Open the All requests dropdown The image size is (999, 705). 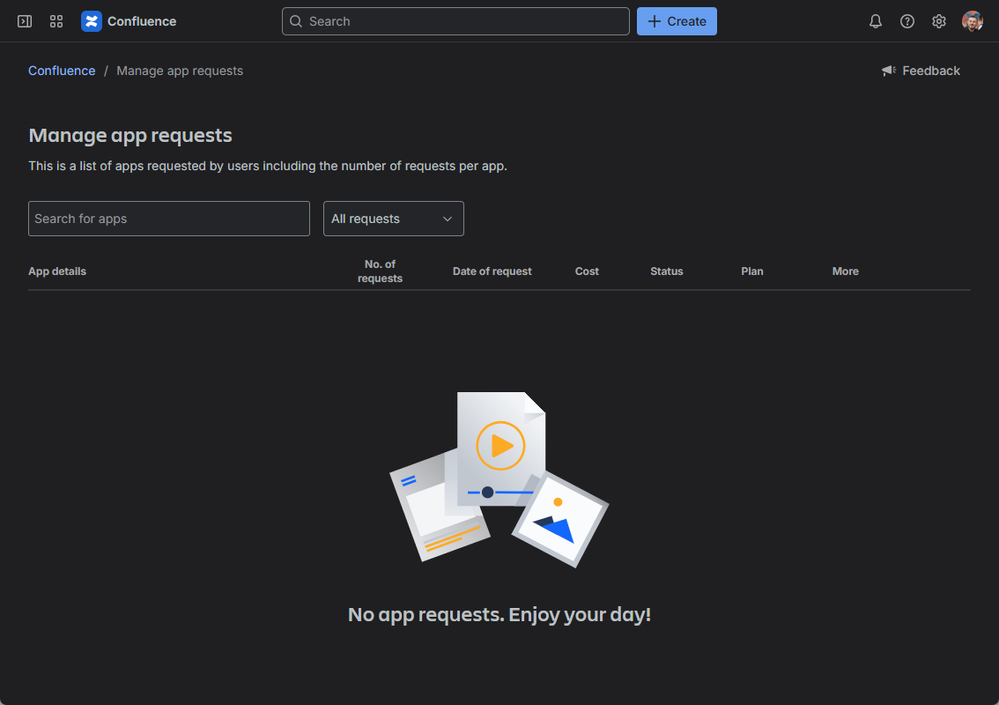point(394,218)
